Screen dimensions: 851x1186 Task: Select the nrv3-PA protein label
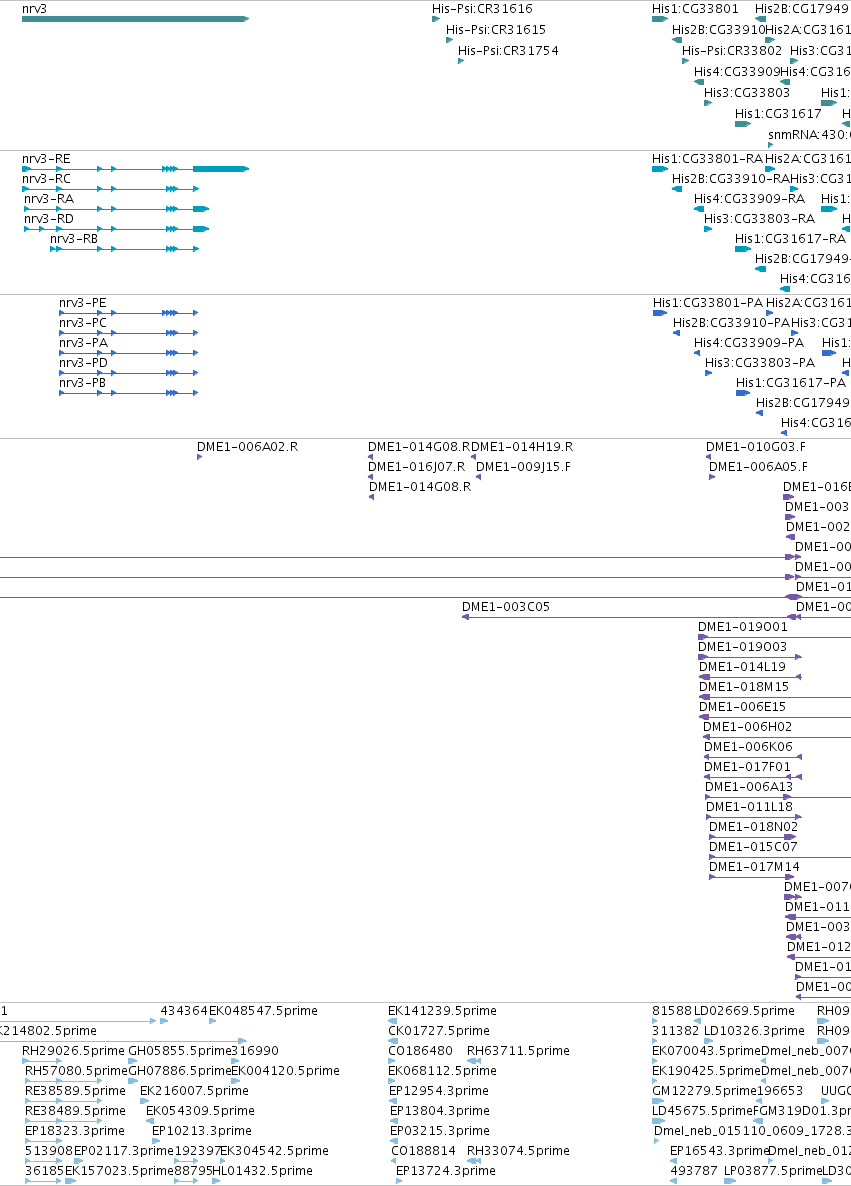click(83, 343)
